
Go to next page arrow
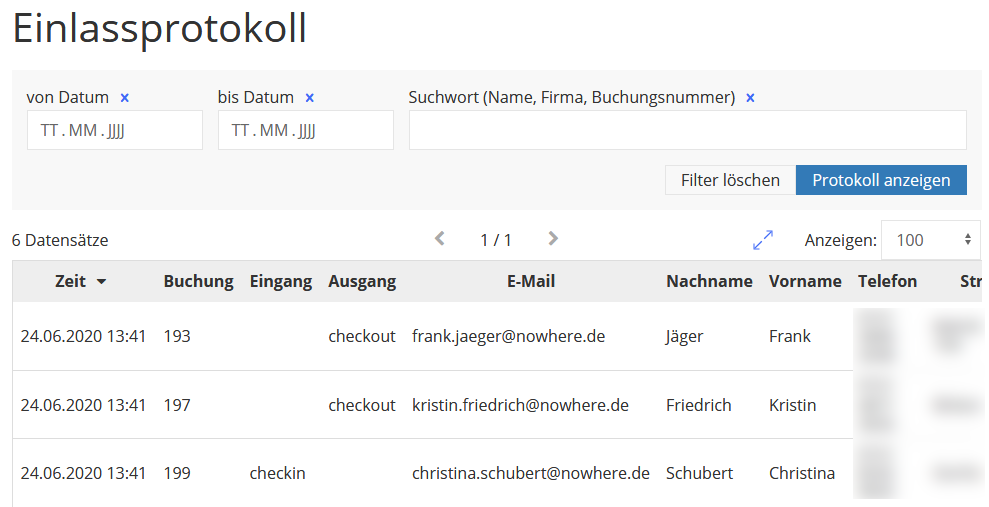[x=553, y=239]
